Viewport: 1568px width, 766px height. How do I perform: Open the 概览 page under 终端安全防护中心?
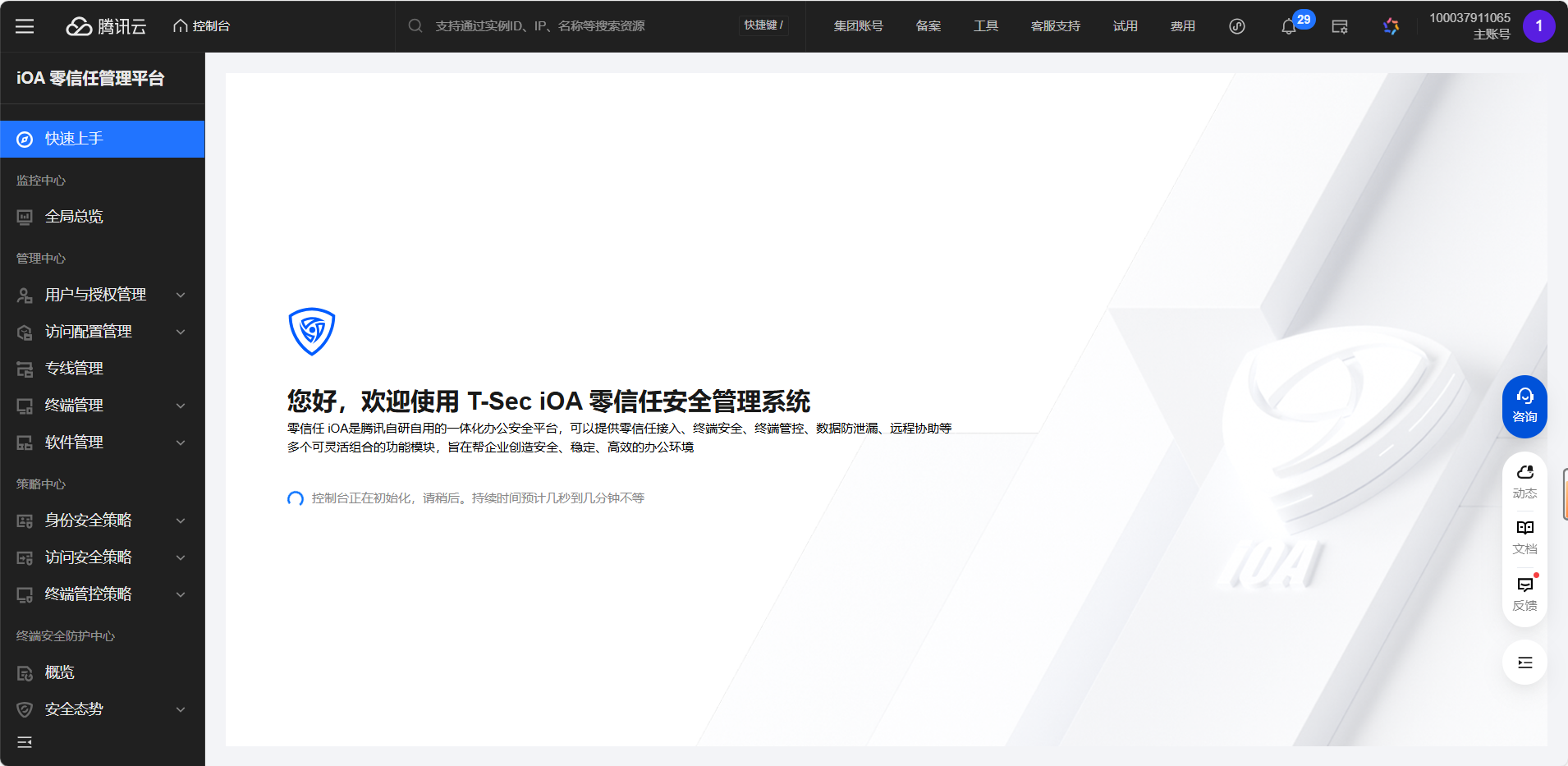click(x=58, y=672)
